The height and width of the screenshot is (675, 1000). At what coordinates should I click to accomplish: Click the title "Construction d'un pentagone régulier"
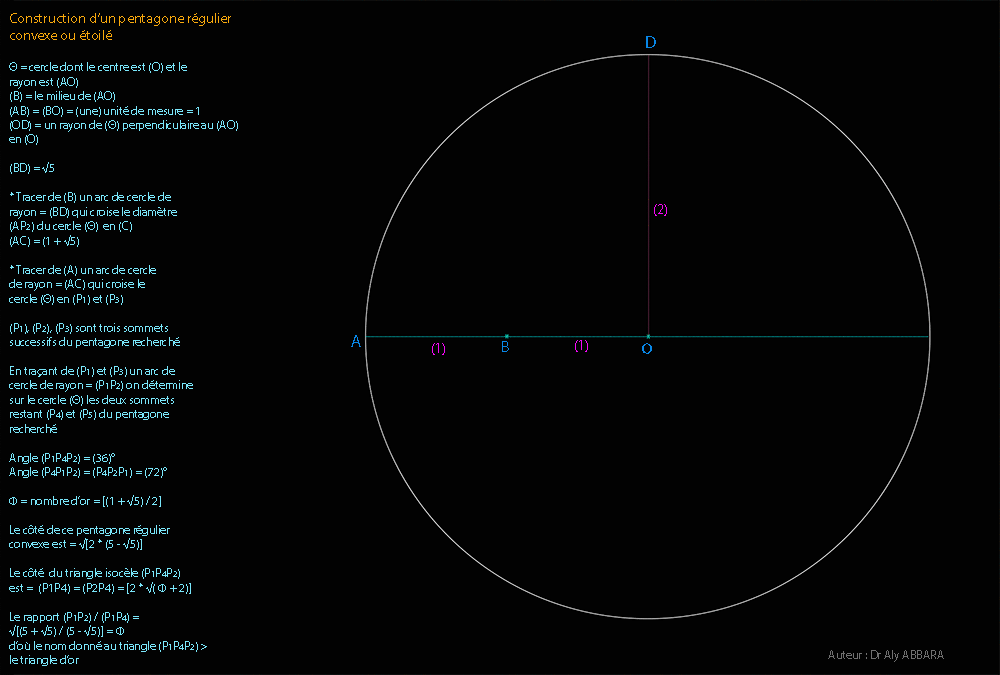click(123, 19)
